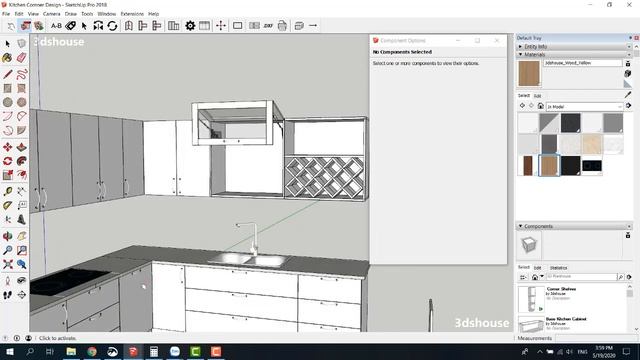
Task: Select the Rotate tool
Action: 7,161
